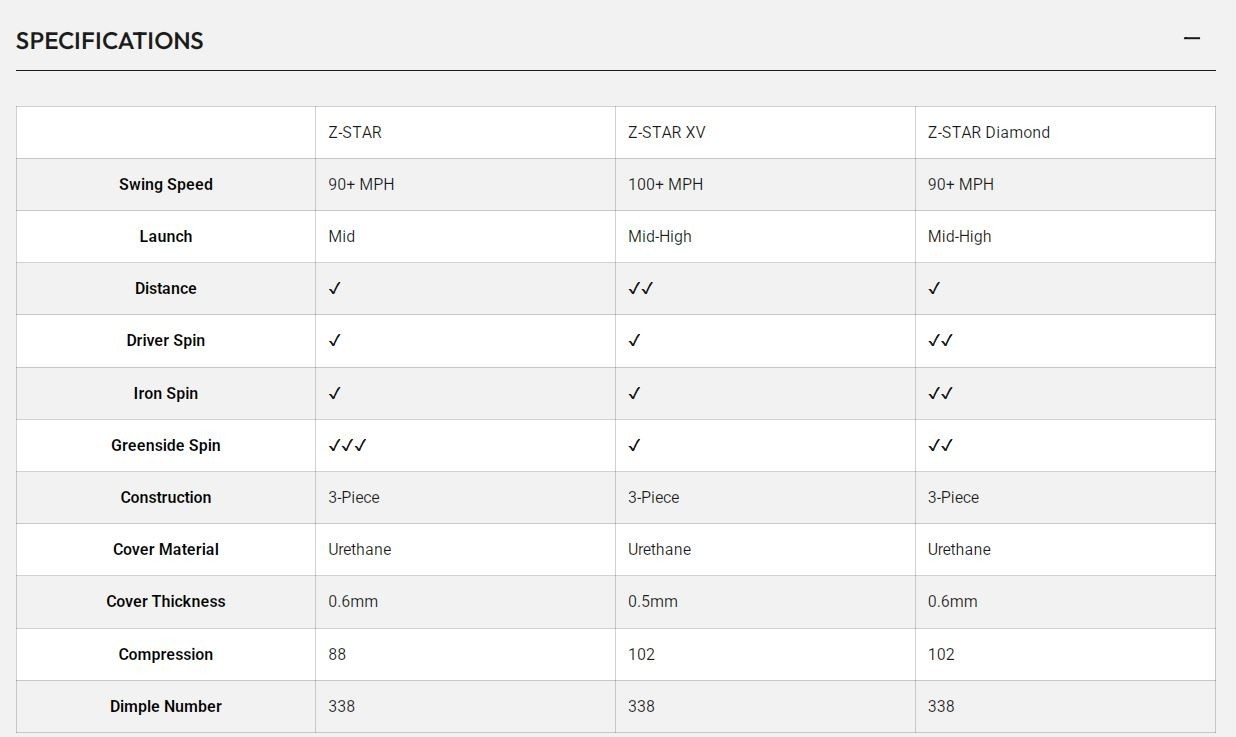Click Z-STAR Diamond's 90+ MPH swing speed value

pyautogui.click(x=961, y=184)
